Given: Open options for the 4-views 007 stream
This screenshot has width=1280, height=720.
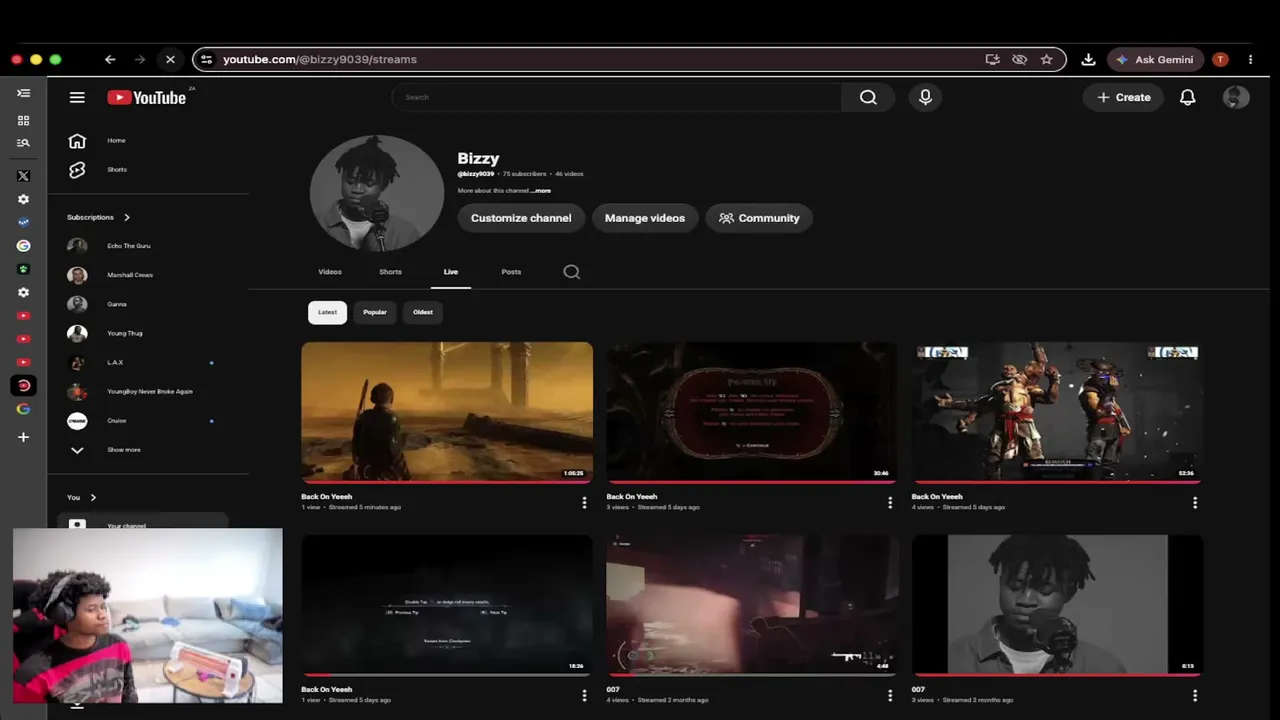Looking at the screenshot, I should [x=890, y=695].
